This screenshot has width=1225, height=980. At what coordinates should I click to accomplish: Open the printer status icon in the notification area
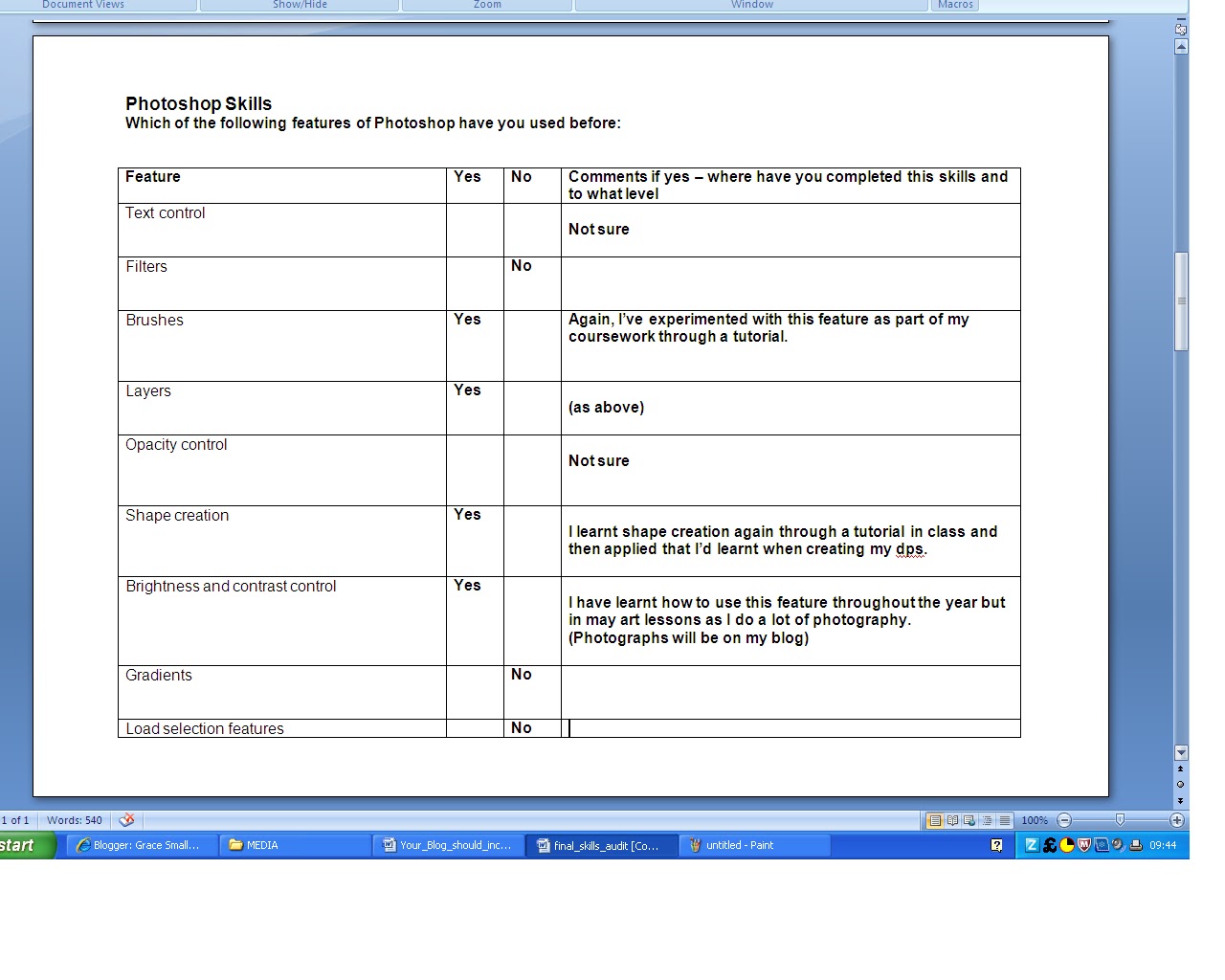pos(1135,845)
